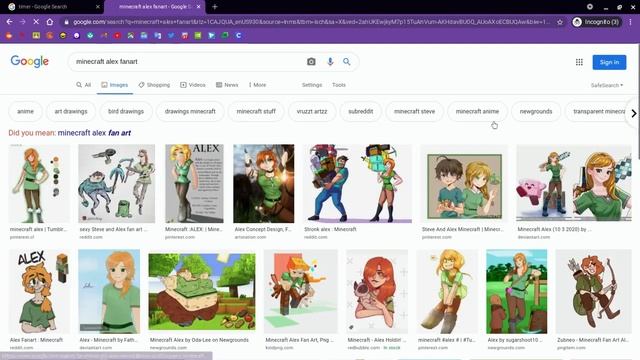The height and width of the screenshot is (360, 640).
Task: Open the Minecraft - Alex Holdin' redbubble thumbnail
Action: click(377, 291)
